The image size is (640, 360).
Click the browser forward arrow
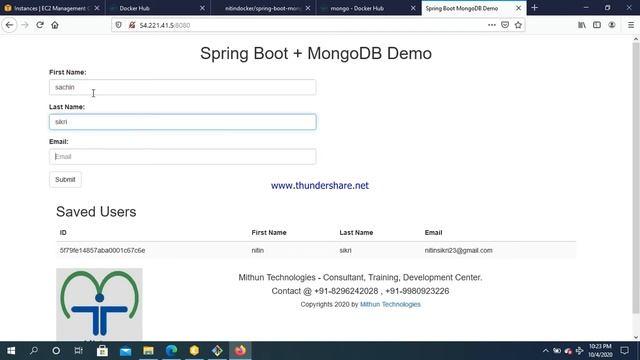(x=25, y=25)
